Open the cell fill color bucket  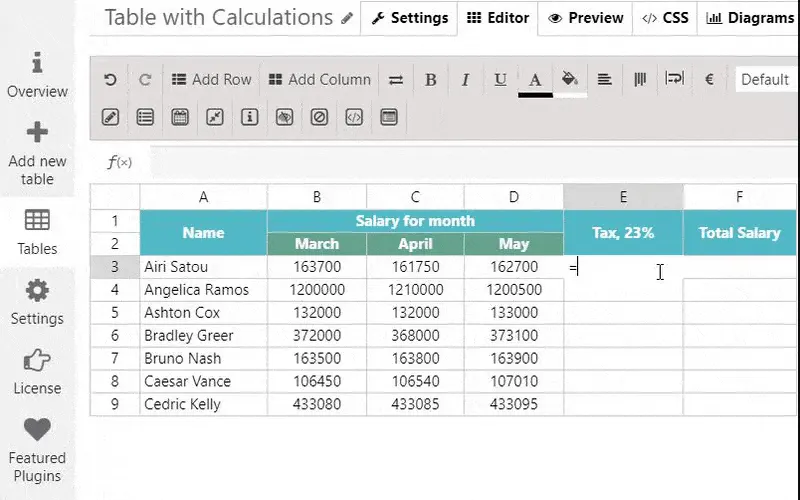570,81
